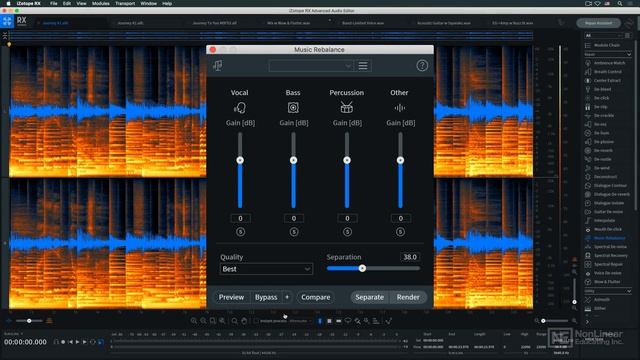The height and width of the screenshot is (360, 640).
Task: Click the Compare button
Action: pyautogui.click(x=316, y=297)
